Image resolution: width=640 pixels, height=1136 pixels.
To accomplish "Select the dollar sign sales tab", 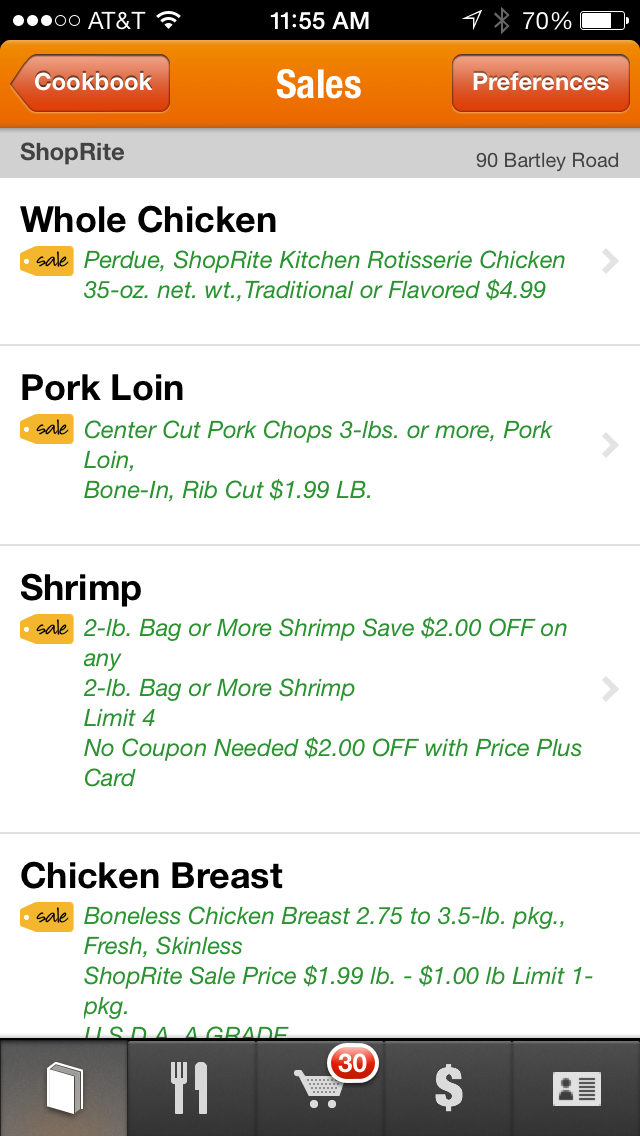I will coord(448,1088).
